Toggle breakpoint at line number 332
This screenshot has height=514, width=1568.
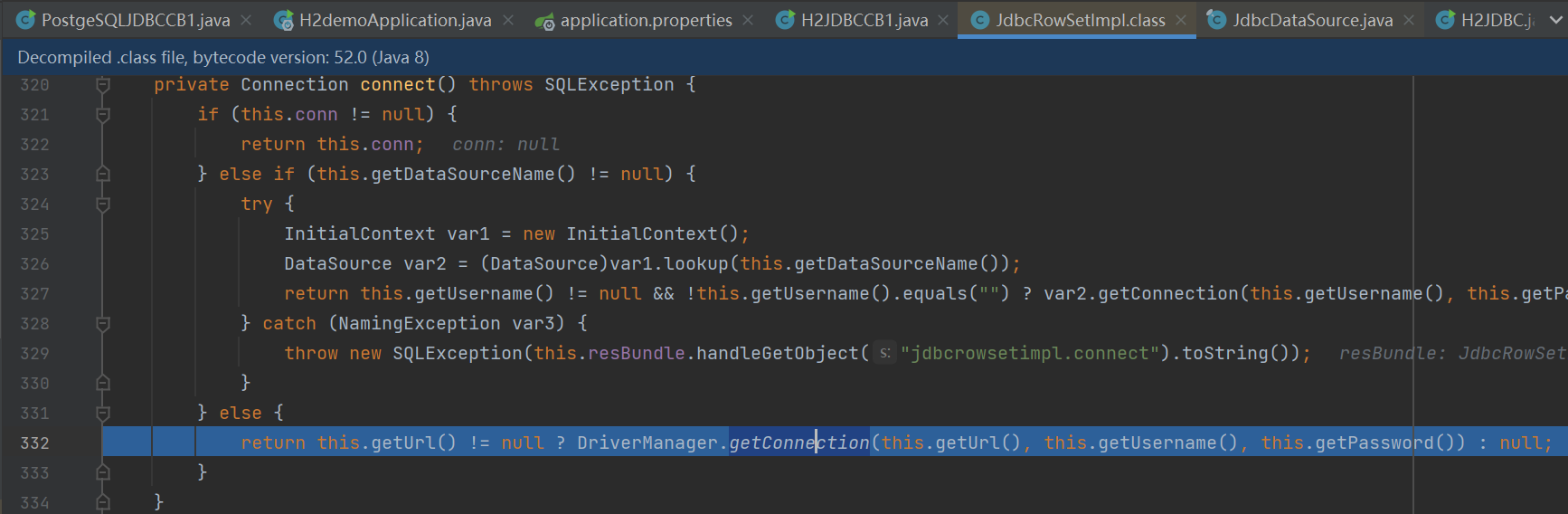point(34,443)
